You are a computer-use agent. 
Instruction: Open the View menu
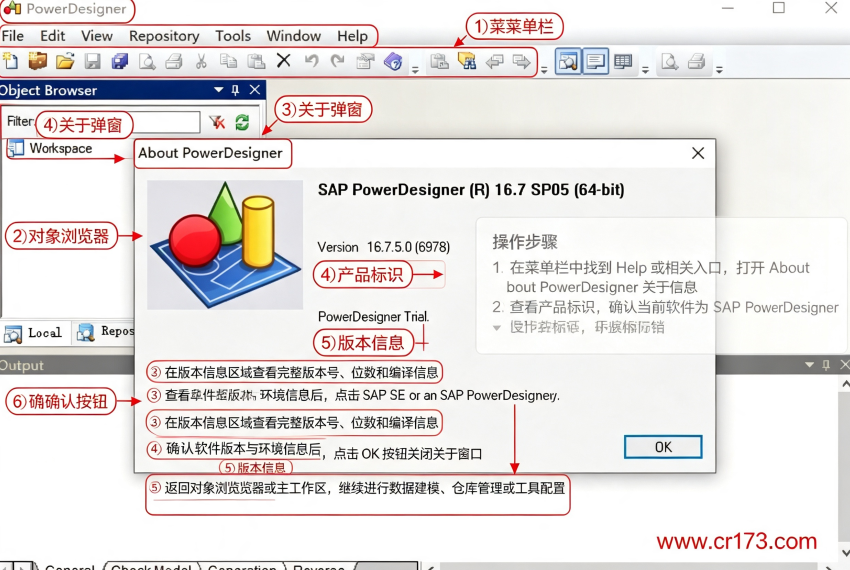pyautogui.click(x=97, y=36)
